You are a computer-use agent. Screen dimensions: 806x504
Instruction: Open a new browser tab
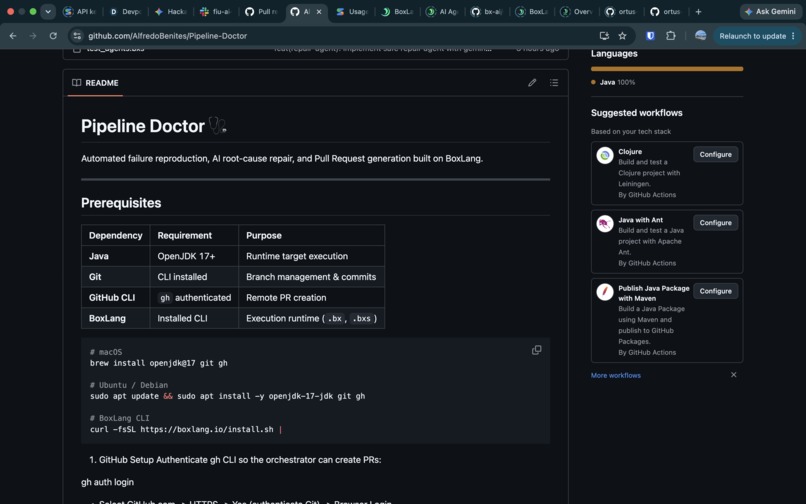(698, 11)
